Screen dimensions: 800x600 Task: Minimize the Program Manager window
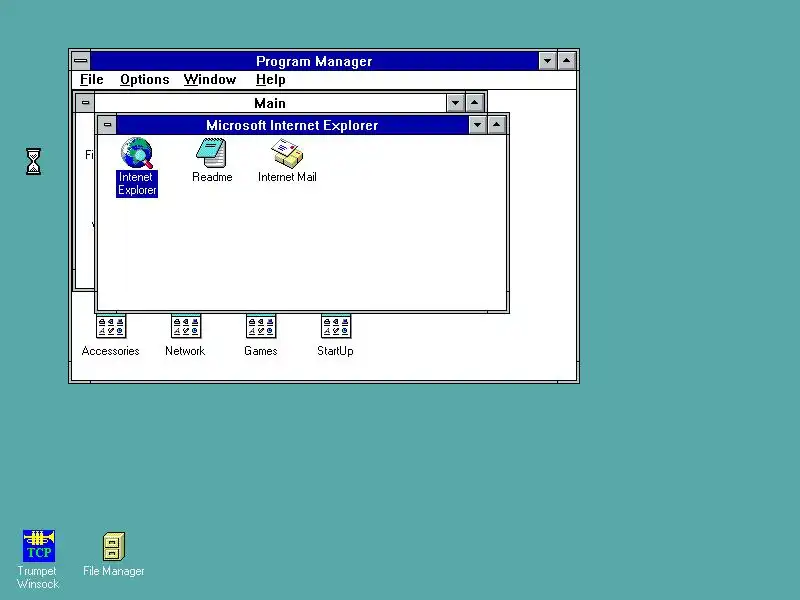(x=547, y=61)
